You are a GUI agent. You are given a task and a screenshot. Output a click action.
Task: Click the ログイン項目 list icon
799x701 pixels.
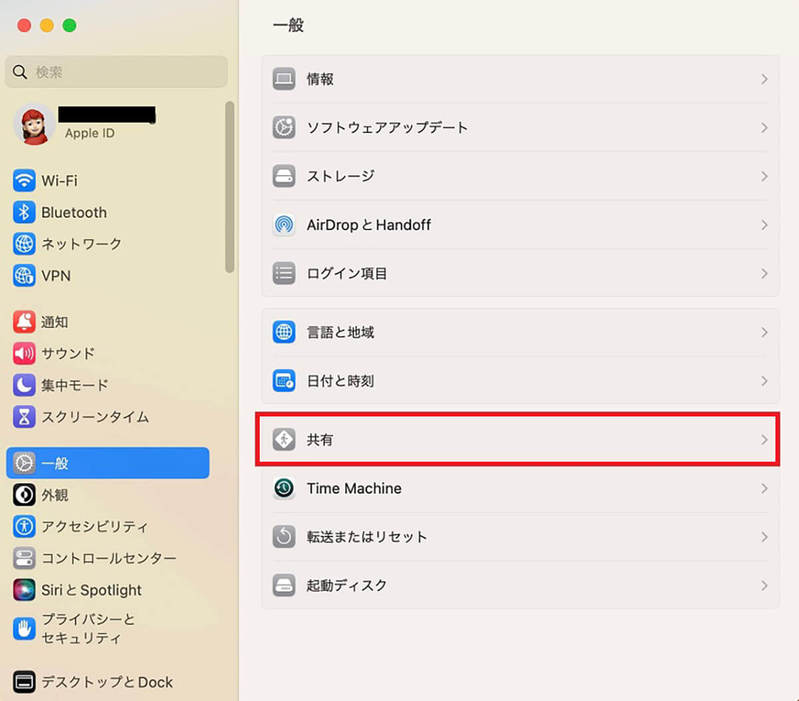tap(284, 273)
